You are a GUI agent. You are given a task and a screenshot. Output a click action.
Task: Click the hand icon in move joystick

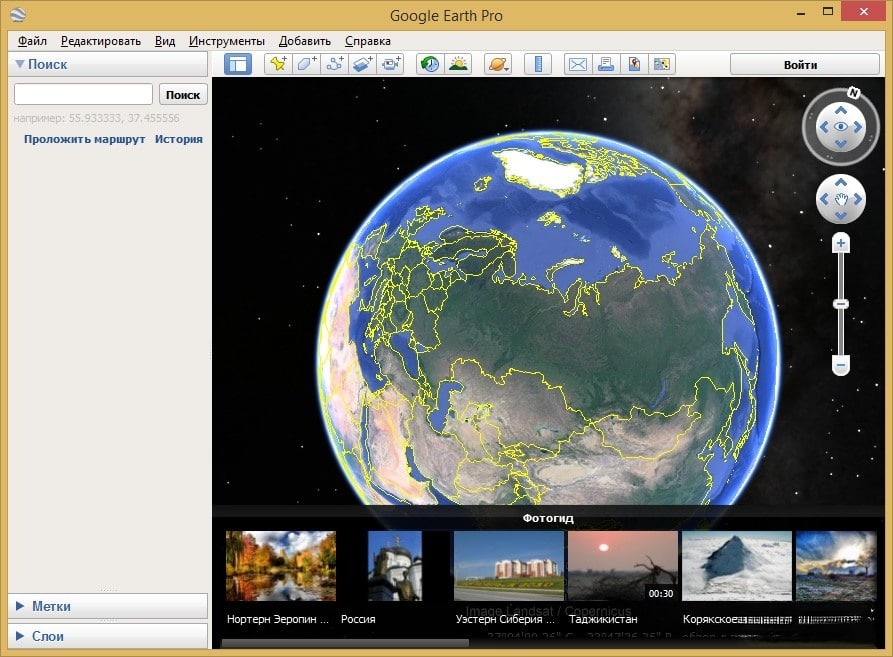coord(841,199)
